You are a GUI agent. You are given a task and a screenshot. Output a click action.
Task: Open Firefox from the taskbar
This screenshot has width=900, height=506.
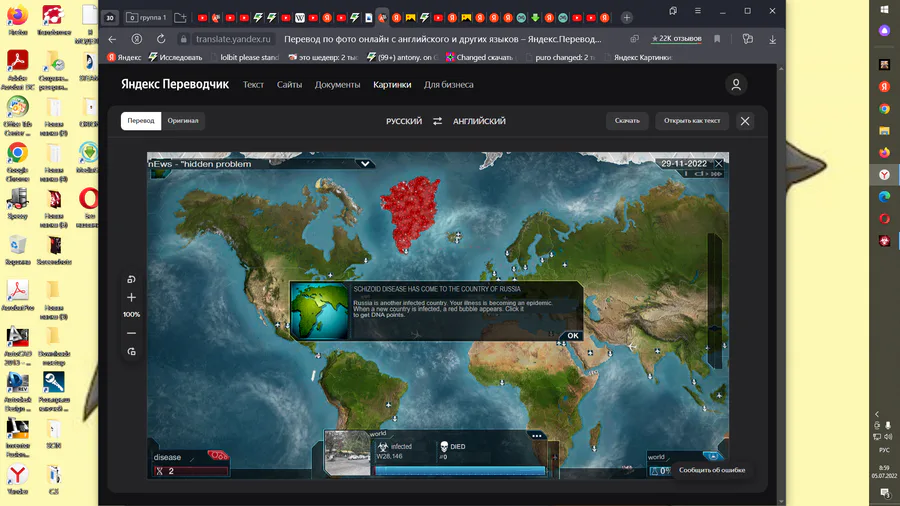click(885, 153)
